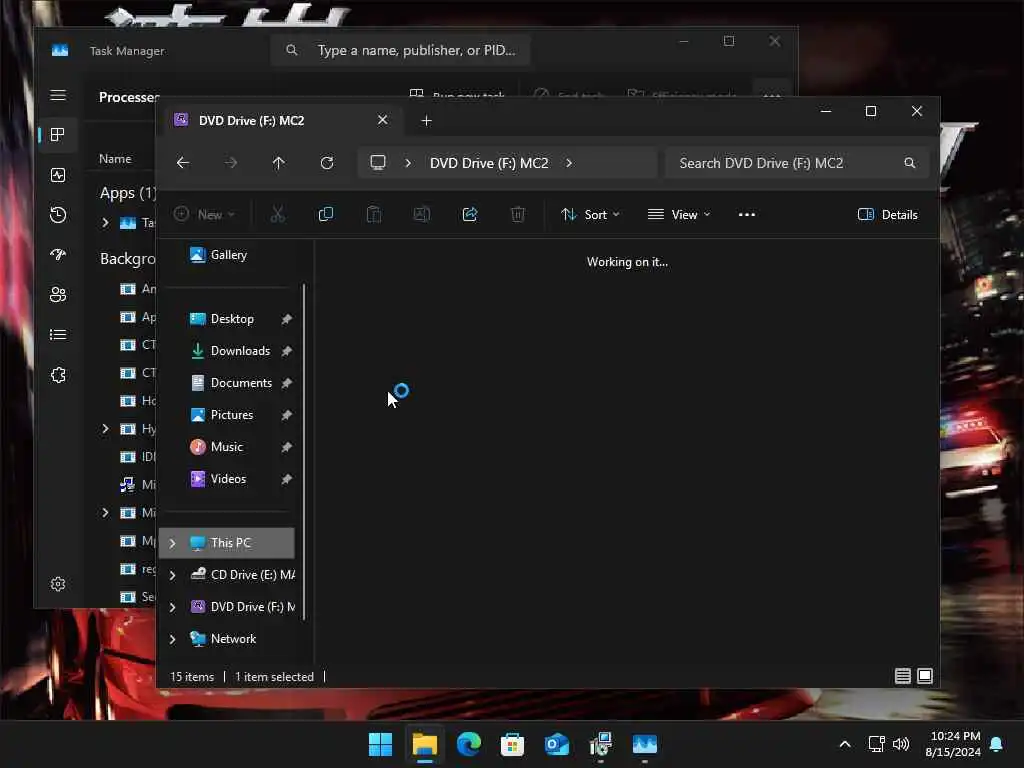Click the Share icon in toolbar
The width and height of the screenshot is (1024, 768).
[470, 214]
